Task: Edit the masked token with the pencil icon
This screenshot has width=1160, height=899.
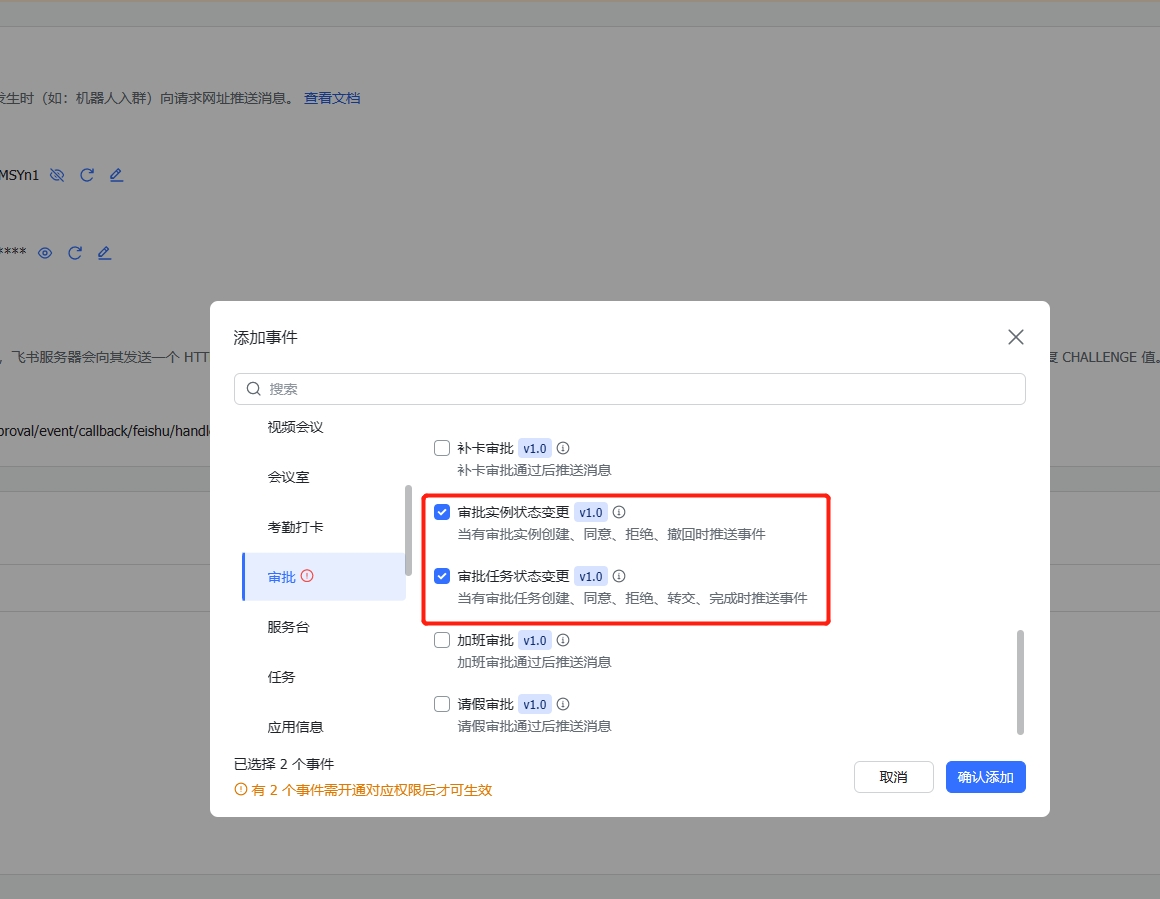Action: pos(104,253)
